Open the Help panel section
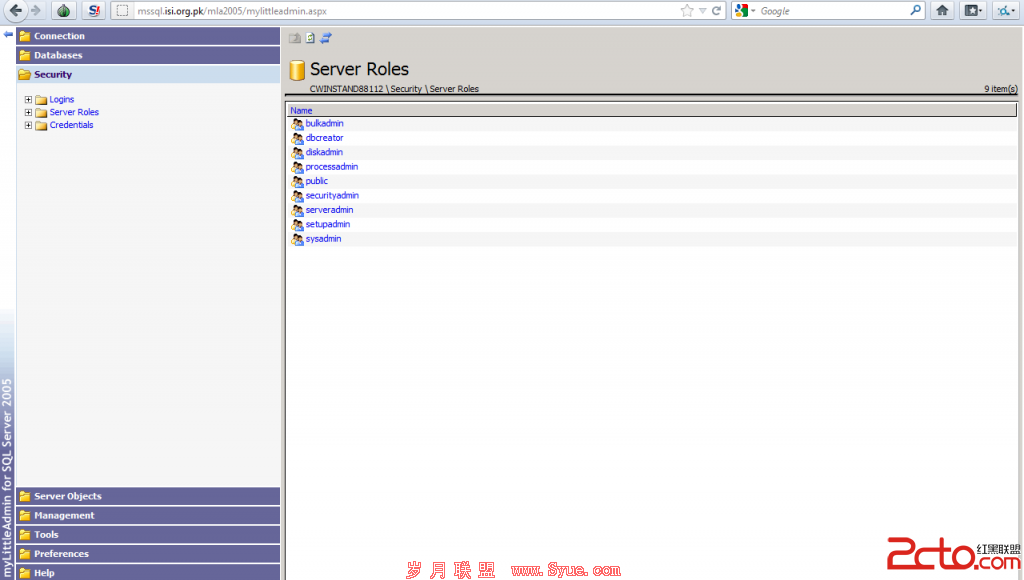Screen dimensions: 1024x580 (149, 572)
